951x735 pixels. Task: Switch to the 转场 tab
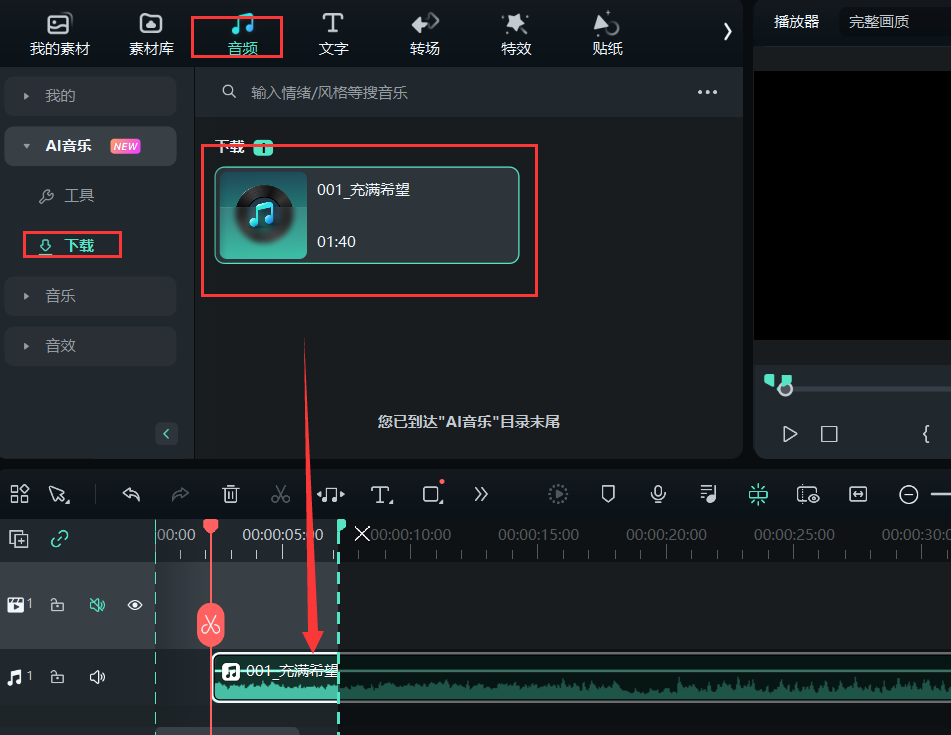pos(425,33)
